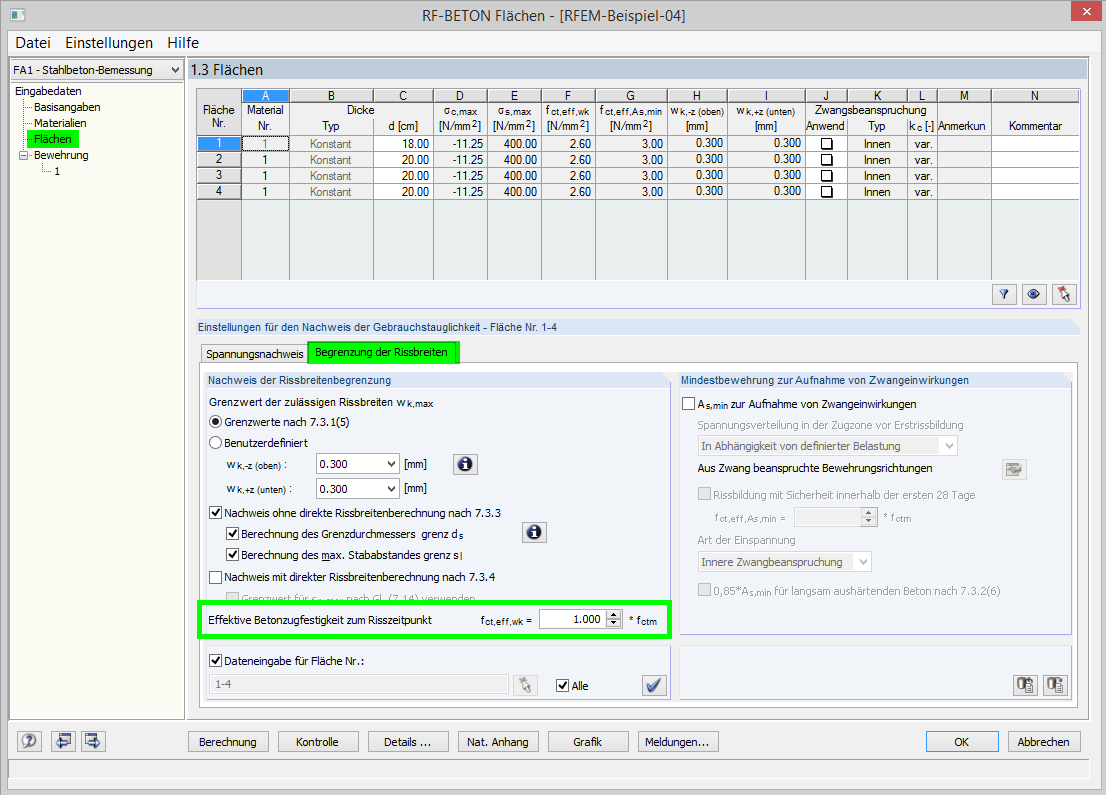Enable As,min zur Aufnahme von Zwangeinwirkungen

[688, 403]
